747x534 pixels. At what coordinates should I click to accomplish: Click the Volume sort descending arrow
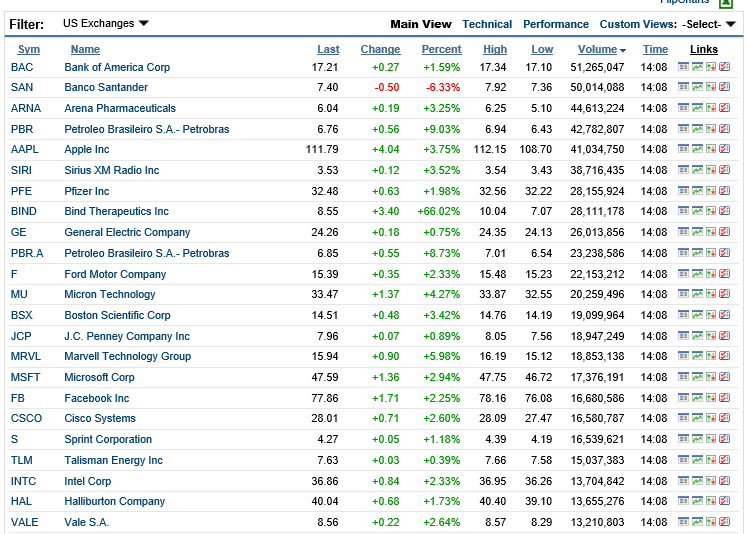623,50
